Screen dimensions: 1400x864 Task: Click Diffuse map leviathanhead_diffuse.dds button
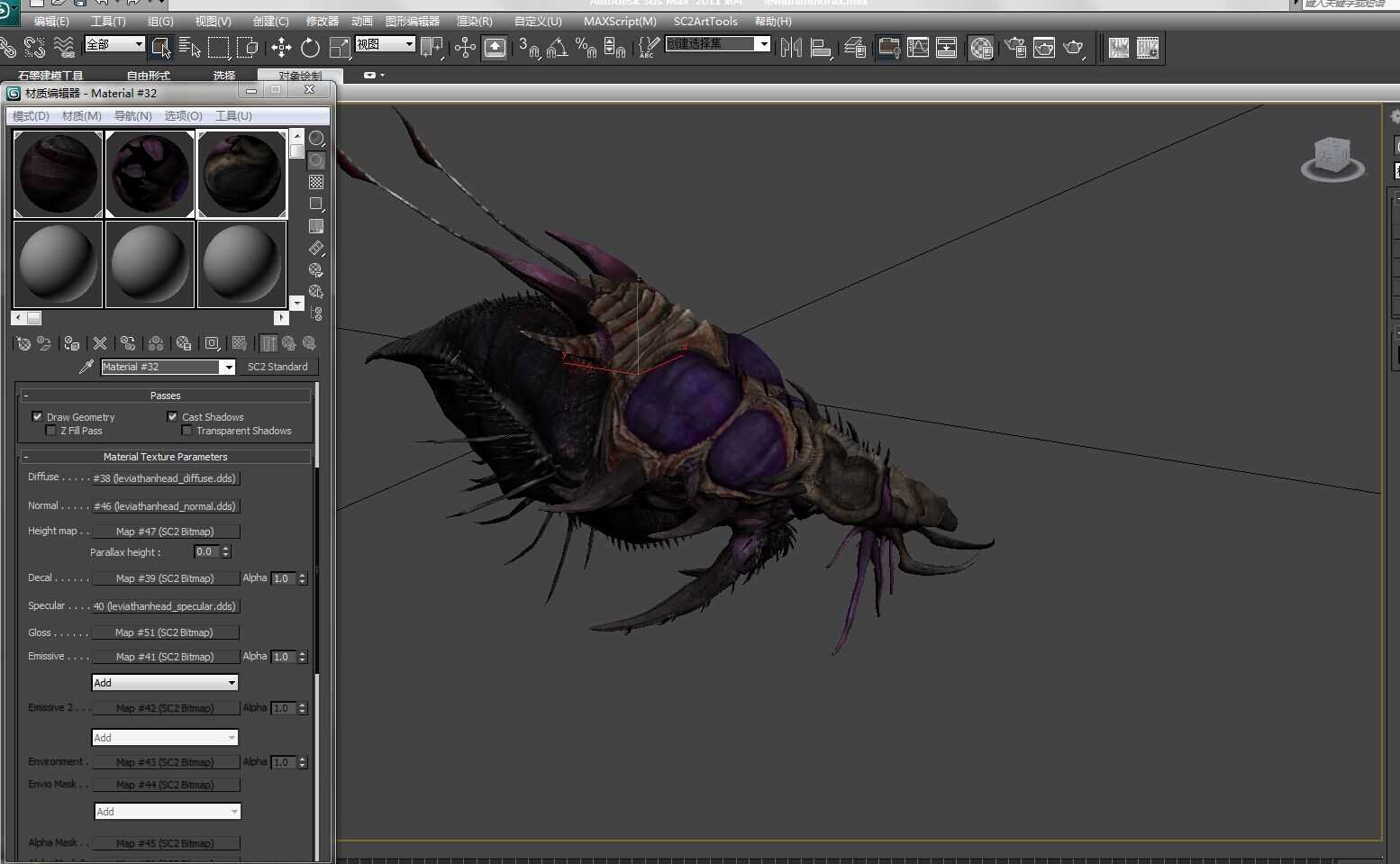(166, 478)
